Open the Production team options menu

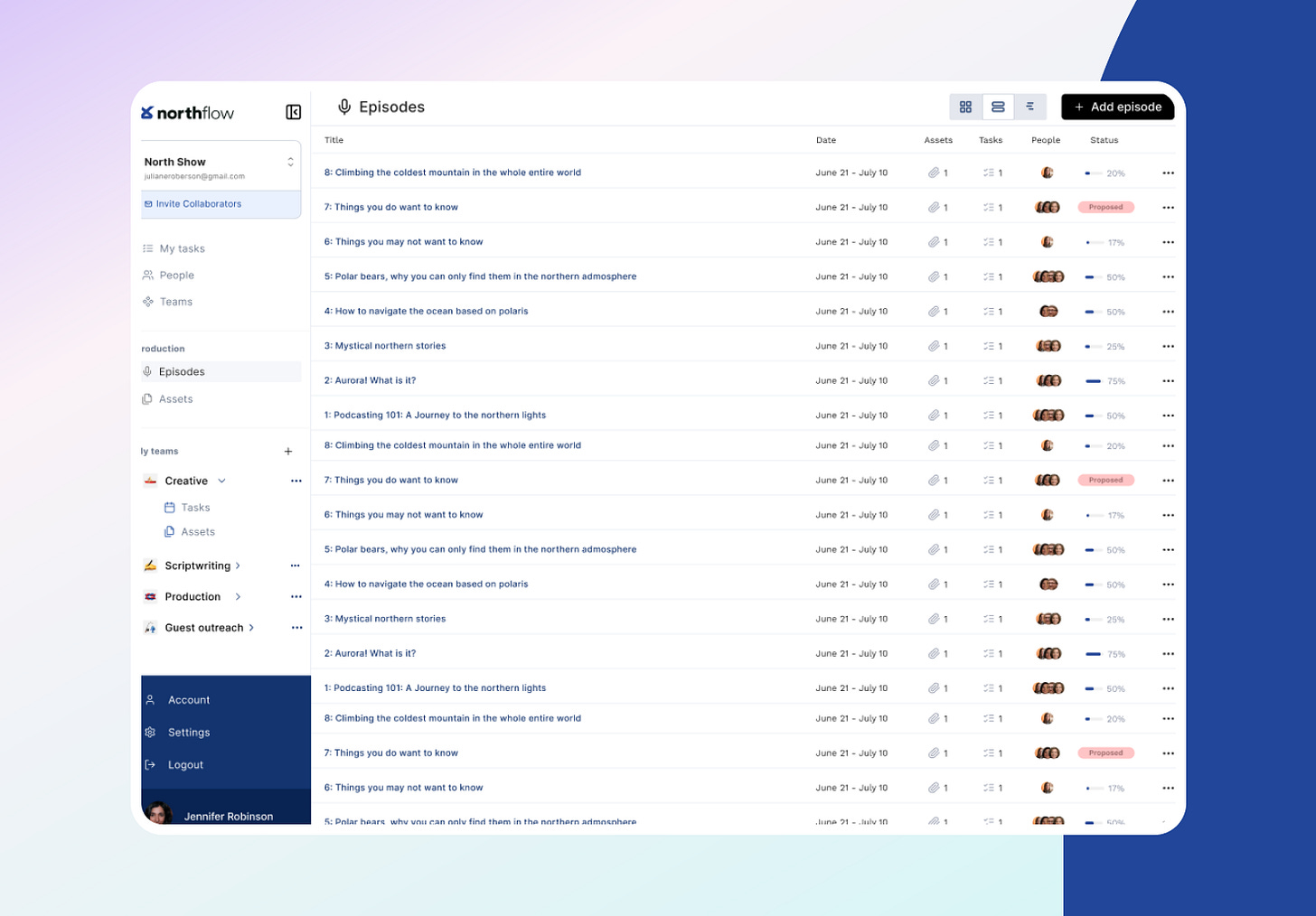tap(296, 596)
